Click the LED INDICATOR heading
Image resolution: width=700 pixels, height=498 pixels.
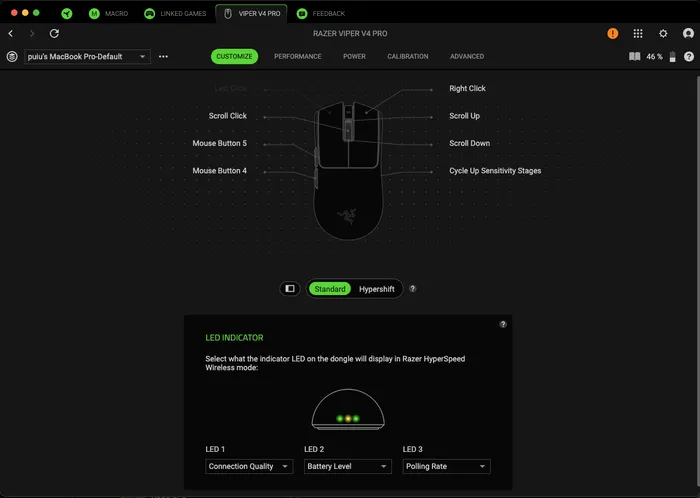click(x=234, y=338)
